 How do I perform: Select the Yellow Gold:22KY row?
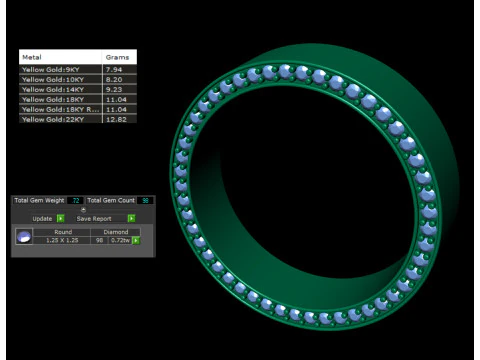click(78, 119)
